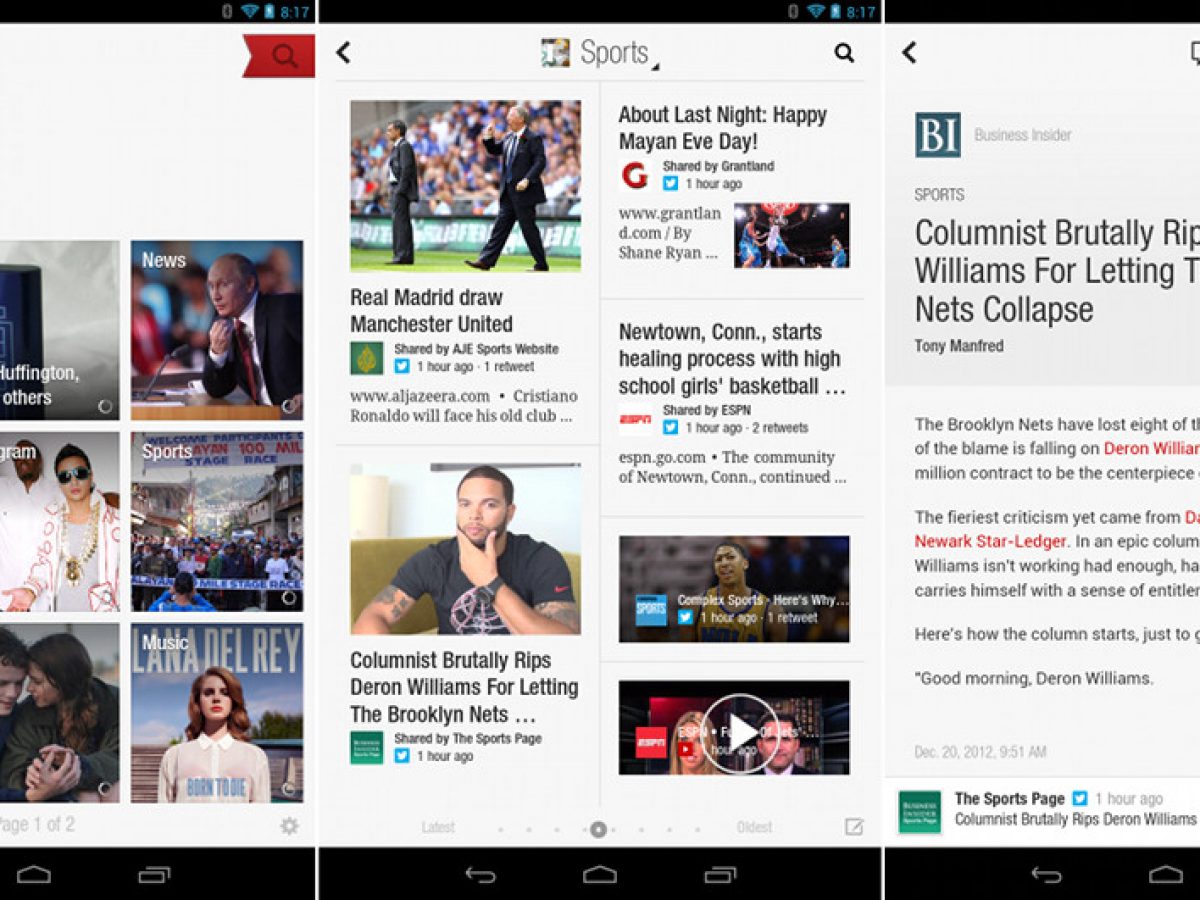Open About Last Night: Happy Mayan Eve Day
The width and height of the screenshot is (1200, 900).
point(722,128)
